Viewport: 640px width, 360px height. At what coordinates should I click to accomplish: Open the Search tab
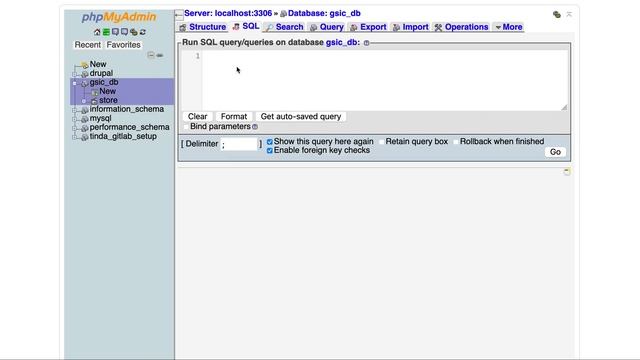284,27
